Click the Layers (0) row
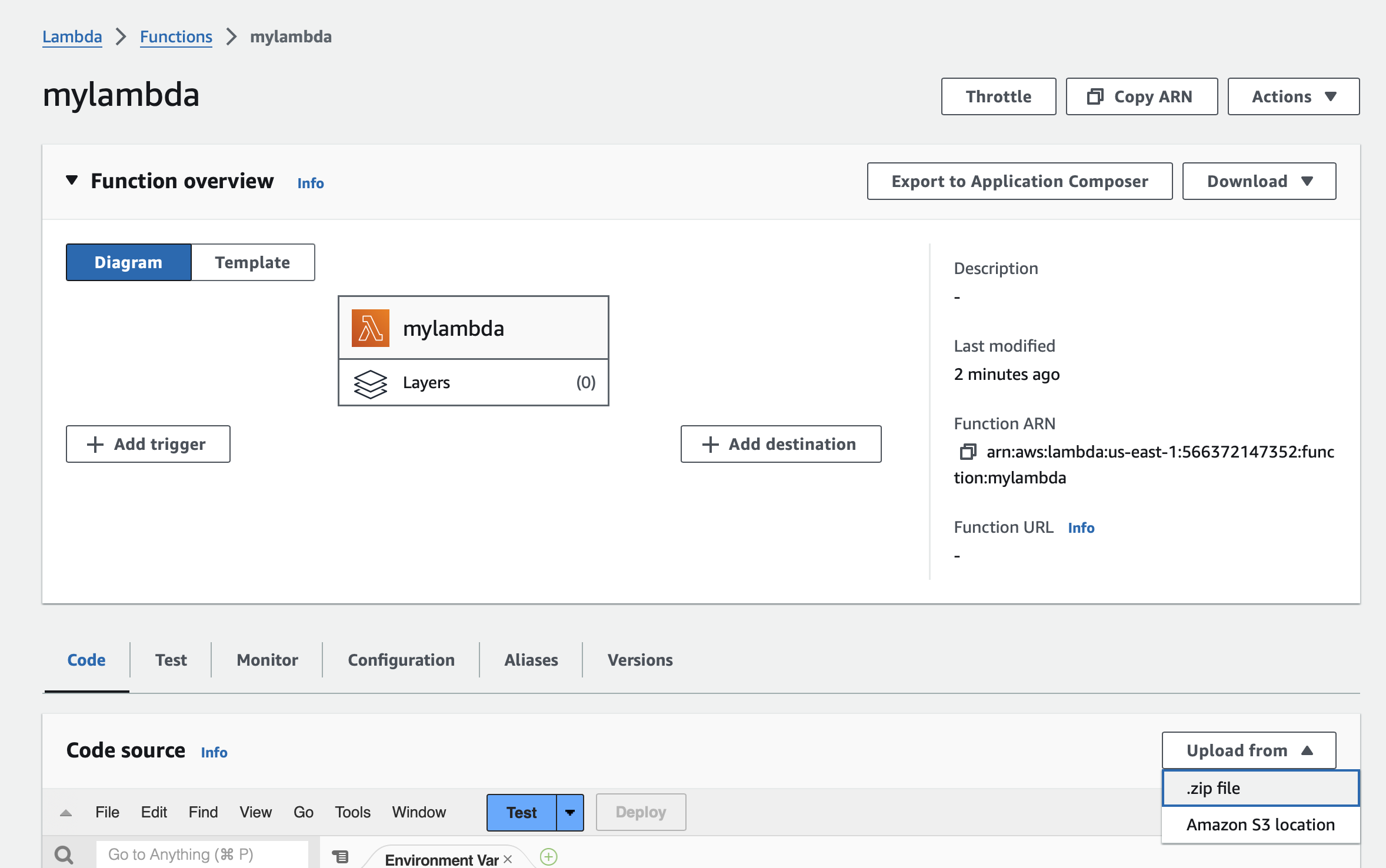 pyautogui.click(x=474, y=383)
